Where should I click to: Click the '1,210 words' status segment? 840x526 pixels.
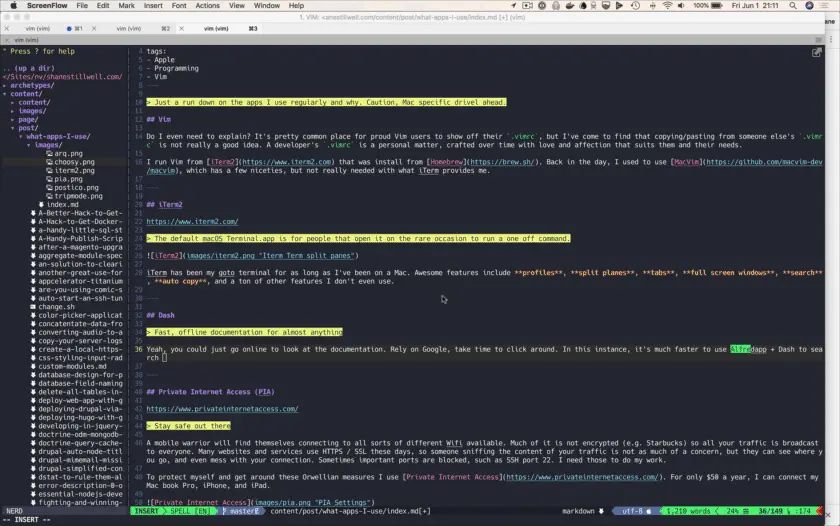pos(688,511)
